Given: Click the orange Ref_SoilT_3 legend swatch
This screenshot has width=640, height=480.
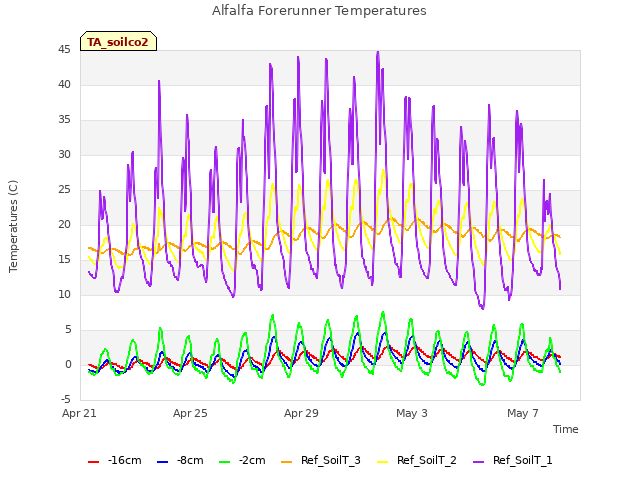Looking at the screenshot, I should pyautogui.click(x=287, y=462).
